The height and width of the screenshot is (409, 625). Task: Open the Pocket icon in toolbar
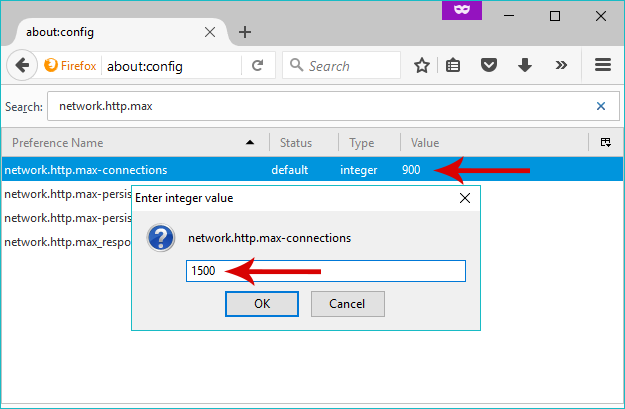489,65
